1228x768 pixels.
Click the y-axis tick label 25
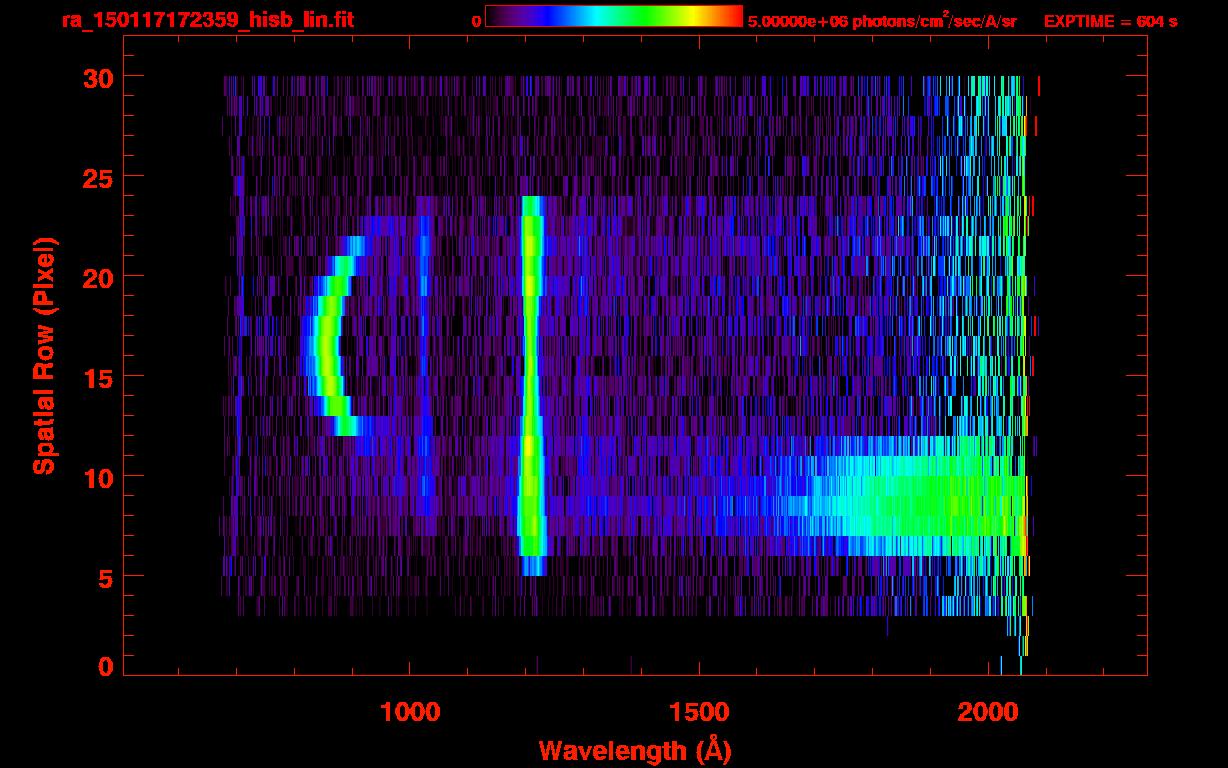pyautogui.click(x=96, y=177)
